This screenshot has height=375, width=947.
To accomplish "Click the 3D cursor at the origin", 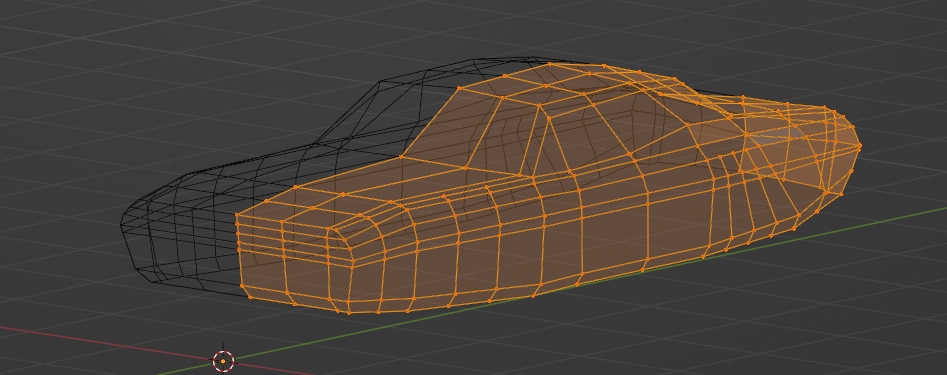I will (223, 361).
